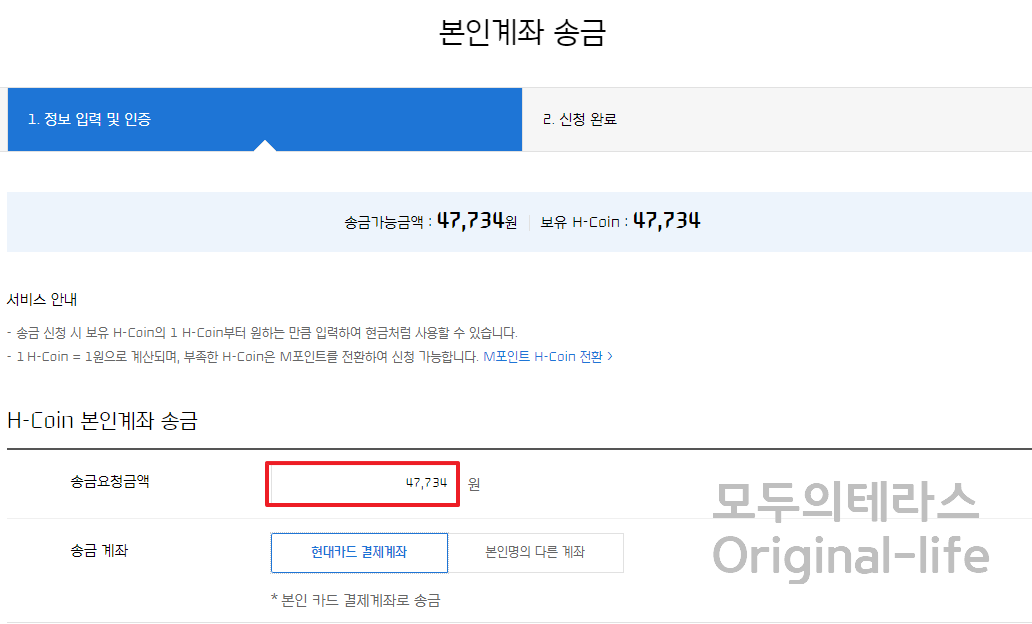
Task: Click the note 본인 카드 결제계좌로 송금
Action: pyautogui.click(x=355, y=600)
